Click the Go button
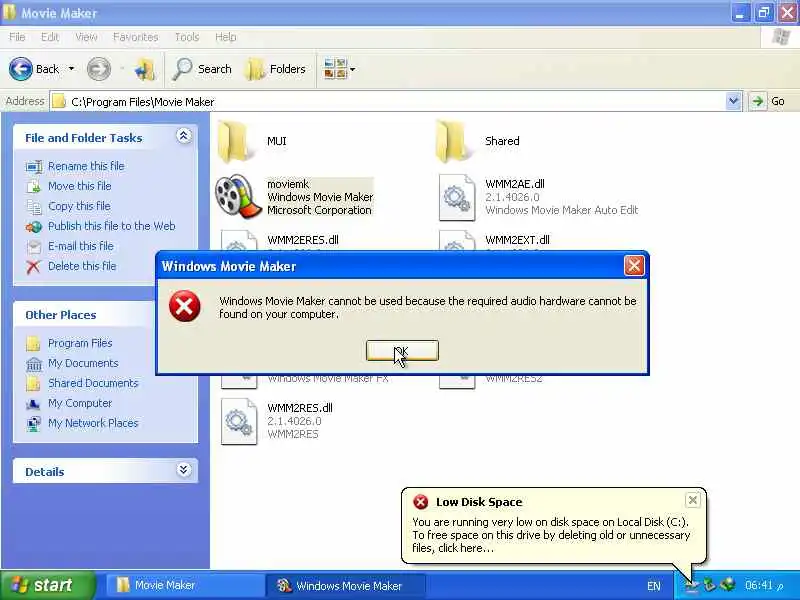800x600 pixels. tap(768, 101)
